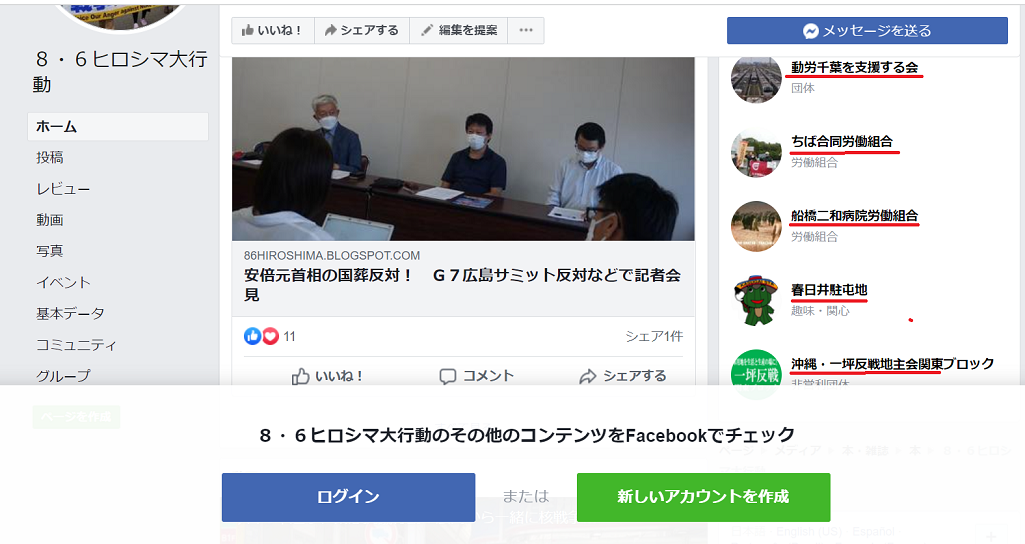Screen dimensions: 1025x544
Task: Click the like and heart reactions icon
Action: pos(261,336)
